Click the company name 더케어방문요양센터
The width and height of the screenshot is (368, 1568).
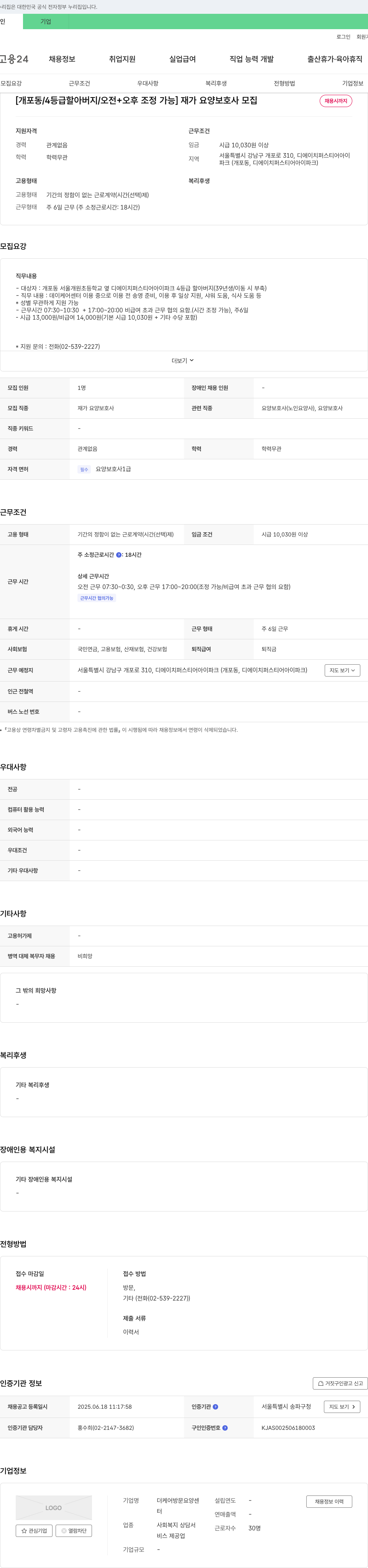coord(177,1506)
